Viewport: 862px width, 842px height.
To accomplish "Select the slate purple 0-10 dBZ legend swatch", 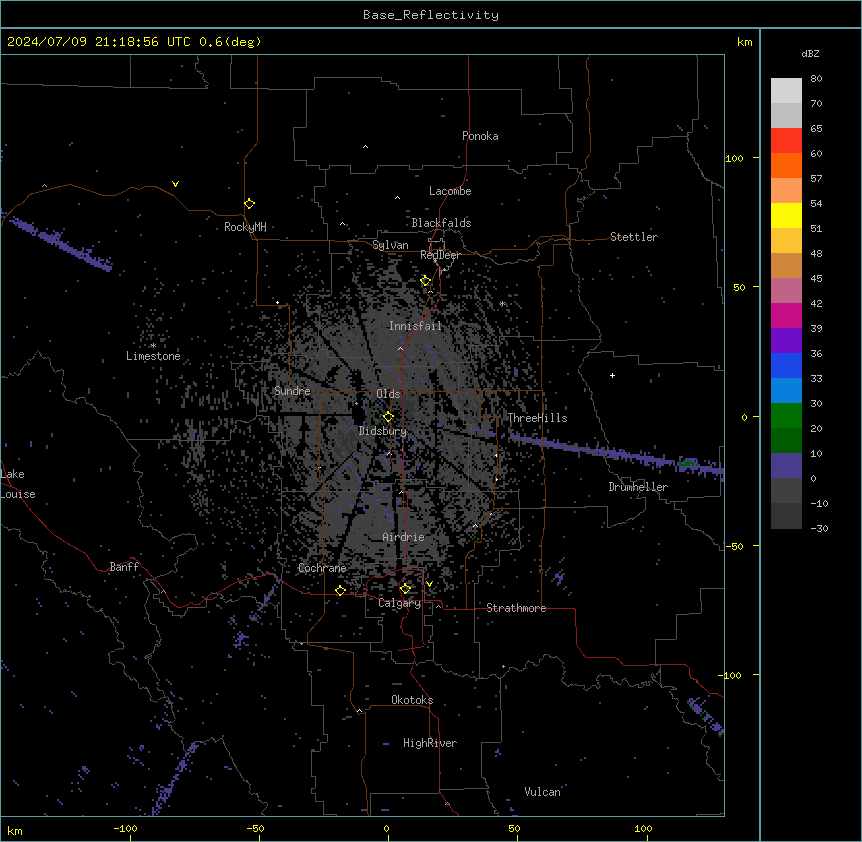I will 786,466.
